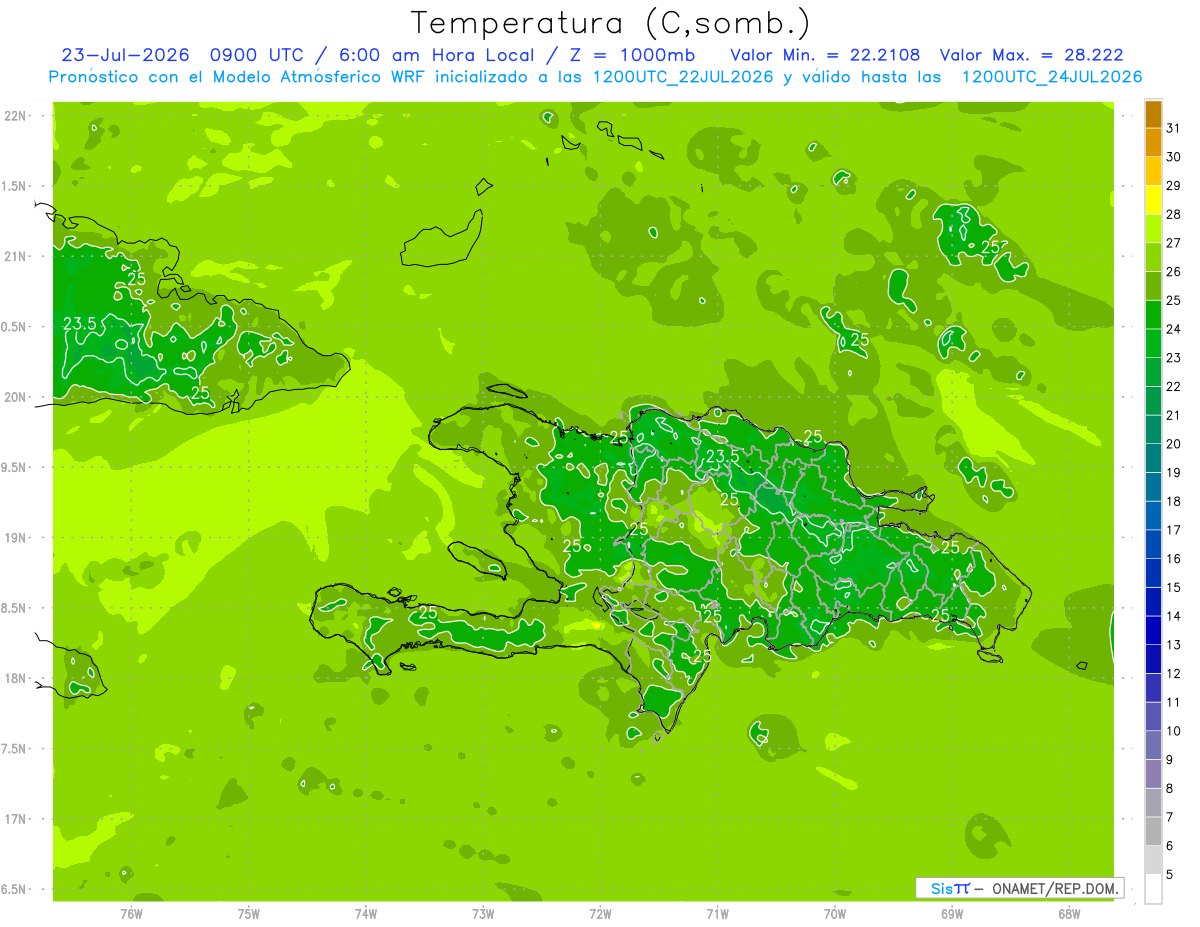Click the '20N' latitude label
1200x927 pixels.
coord(17,397)
